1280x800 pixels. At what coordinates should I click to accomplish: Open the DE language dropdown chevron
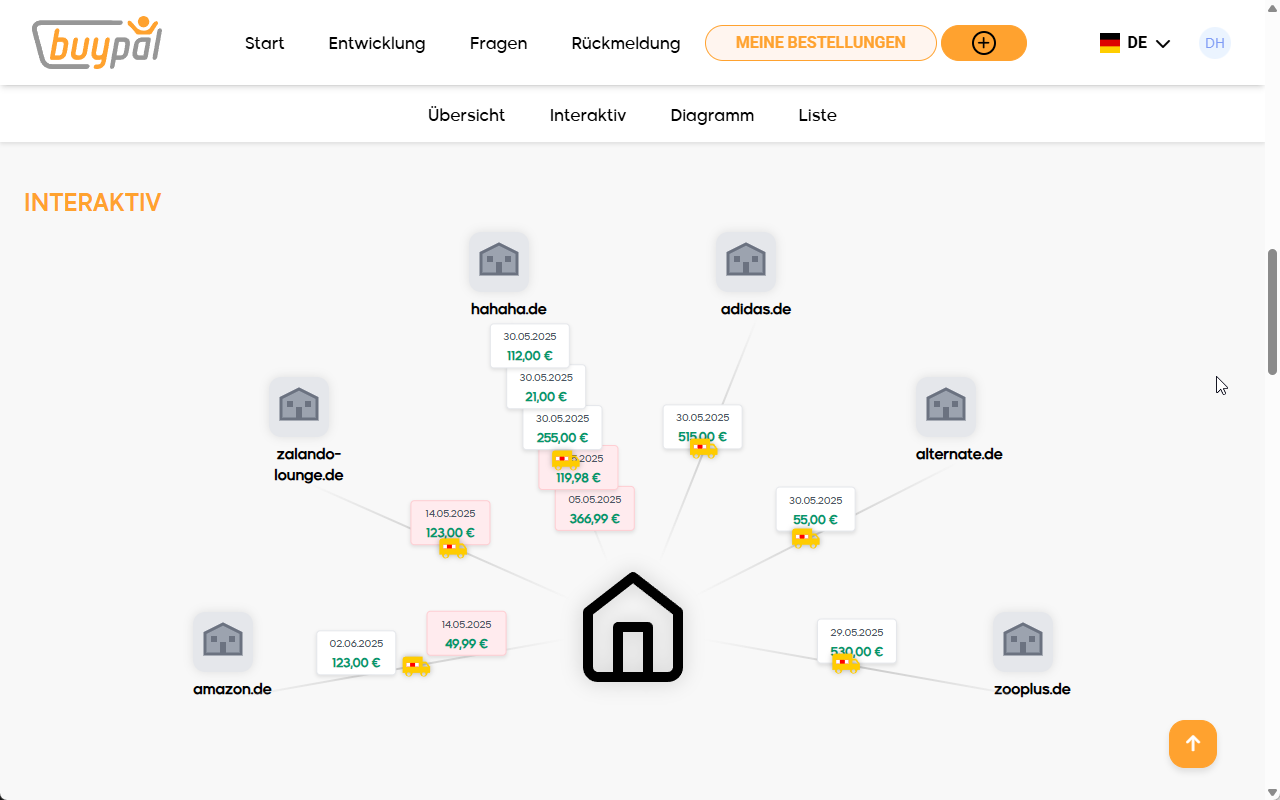[1162, 44]
